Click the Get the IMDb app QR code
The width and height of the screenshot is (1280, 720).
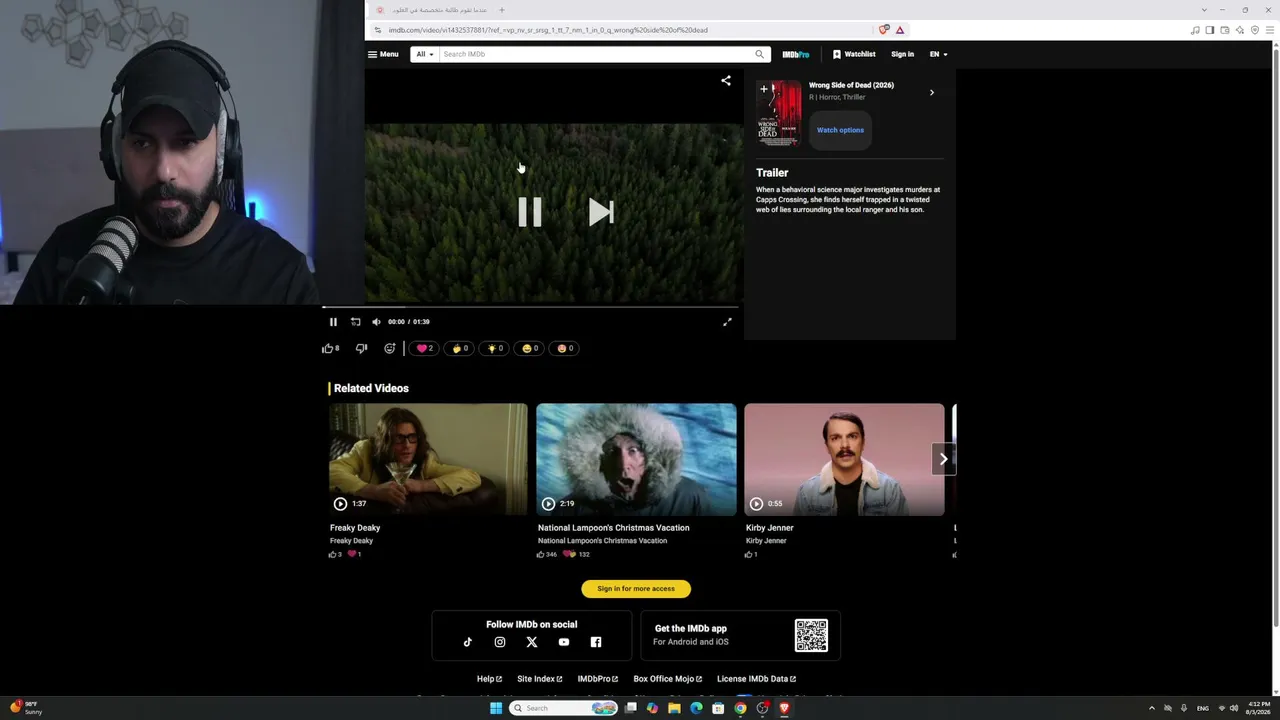coord(811,636)
